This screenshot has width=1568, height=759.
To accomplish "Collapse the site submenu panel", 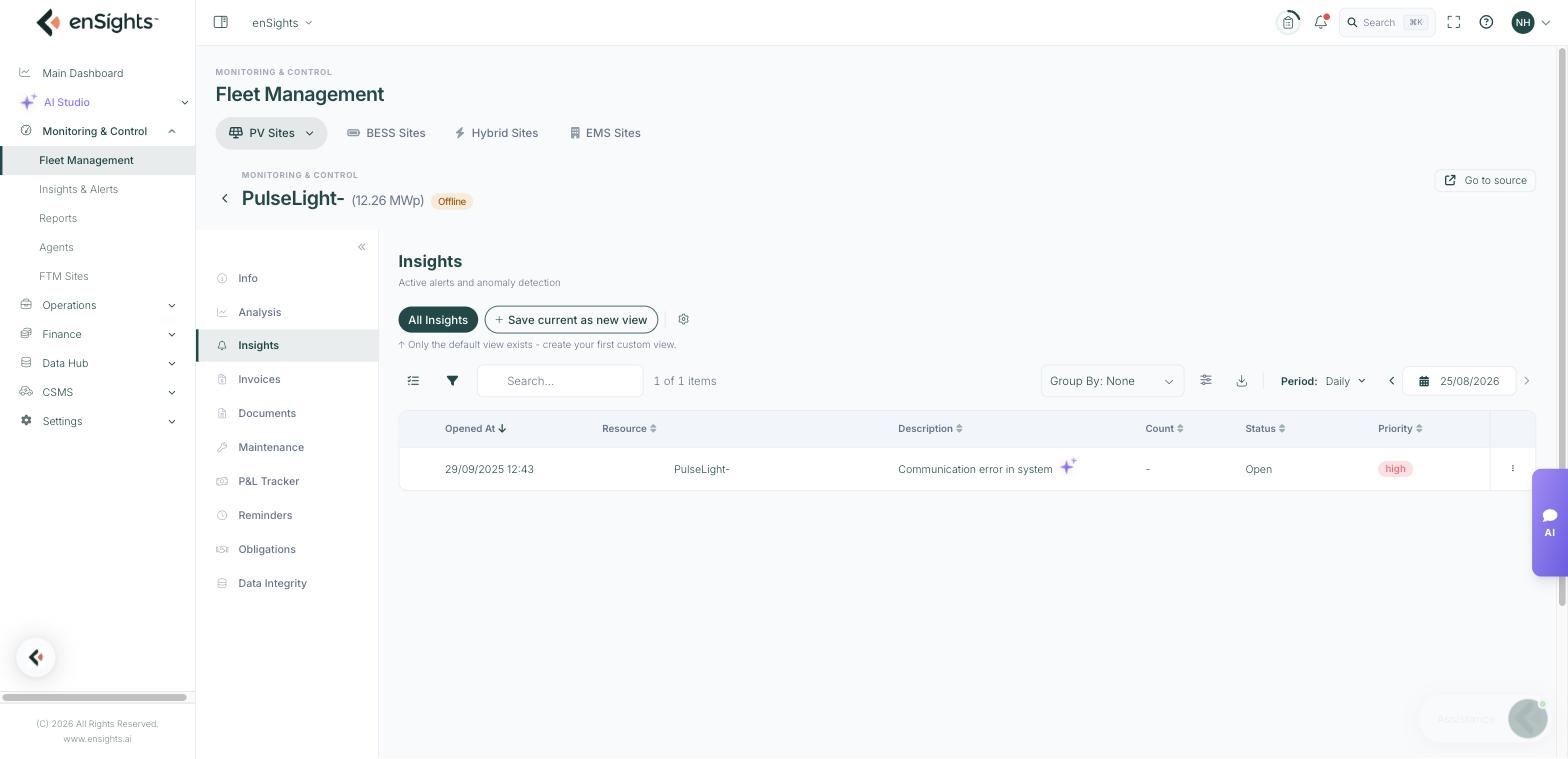I will tap(362, 247).
